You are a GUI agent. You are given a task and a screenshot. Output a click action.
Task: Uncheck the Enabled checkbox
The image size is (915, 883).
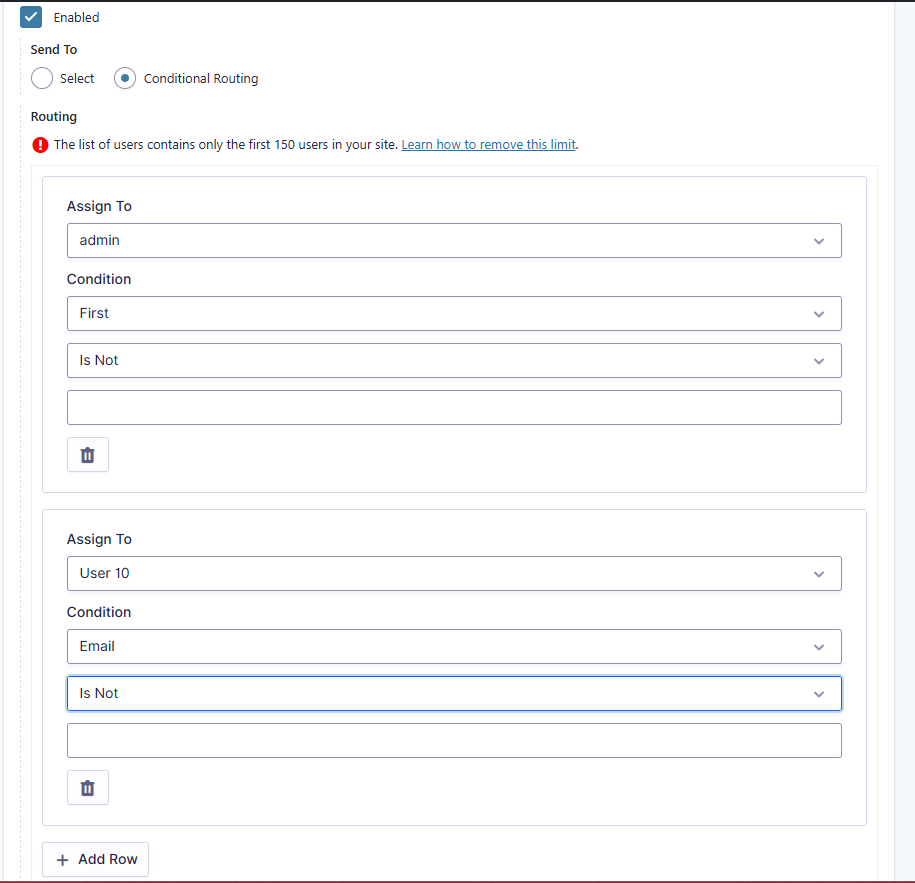[31, 17]
